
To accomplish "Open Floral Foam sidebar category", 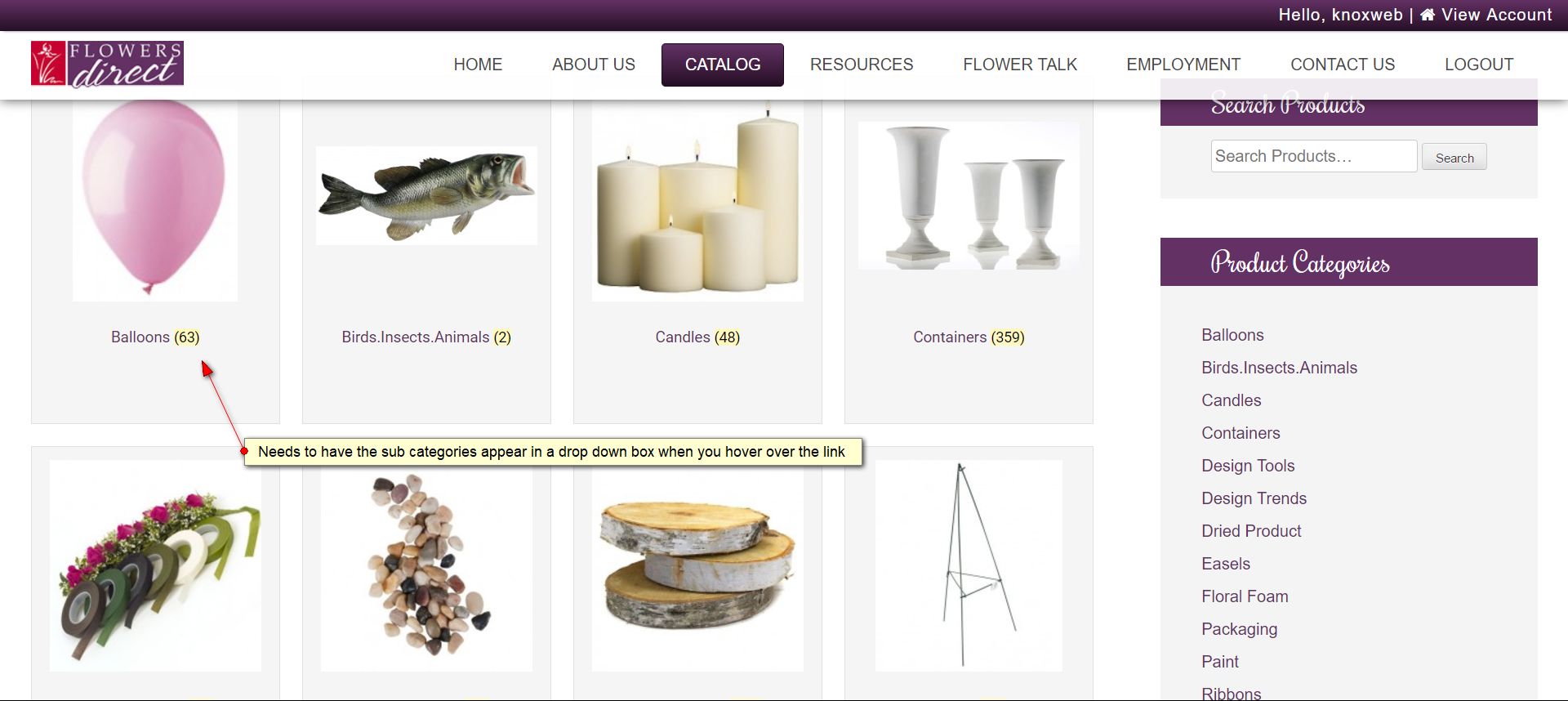I will [x=1245, y=596].
